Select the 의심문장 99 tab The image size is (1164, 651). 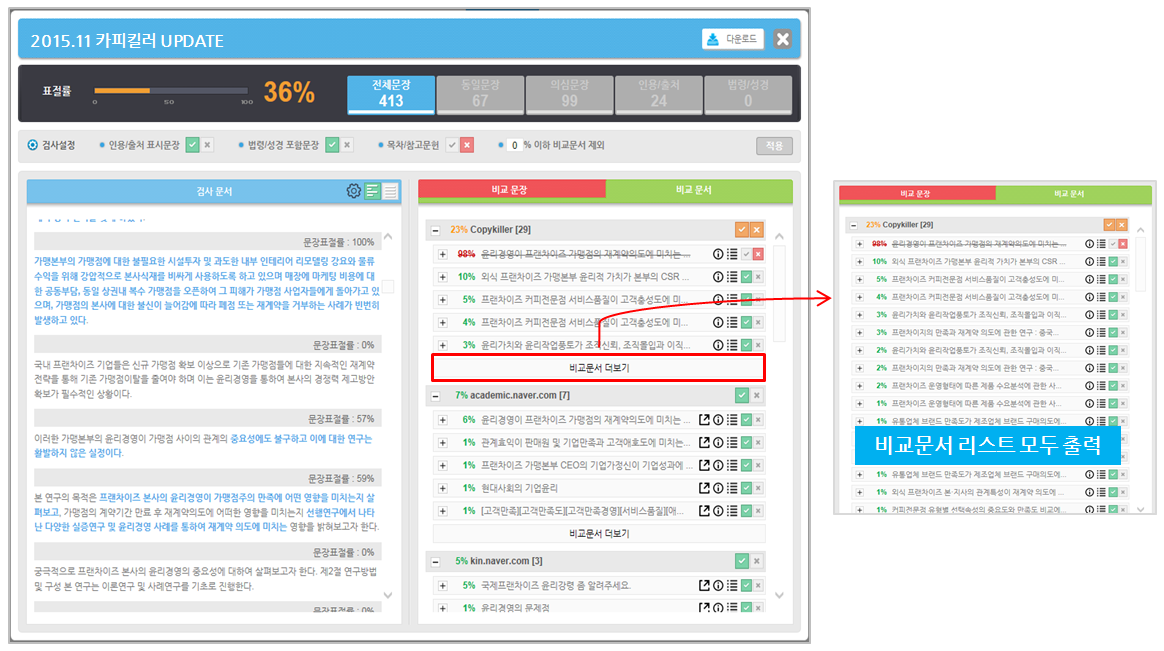(x=569, y=94)
